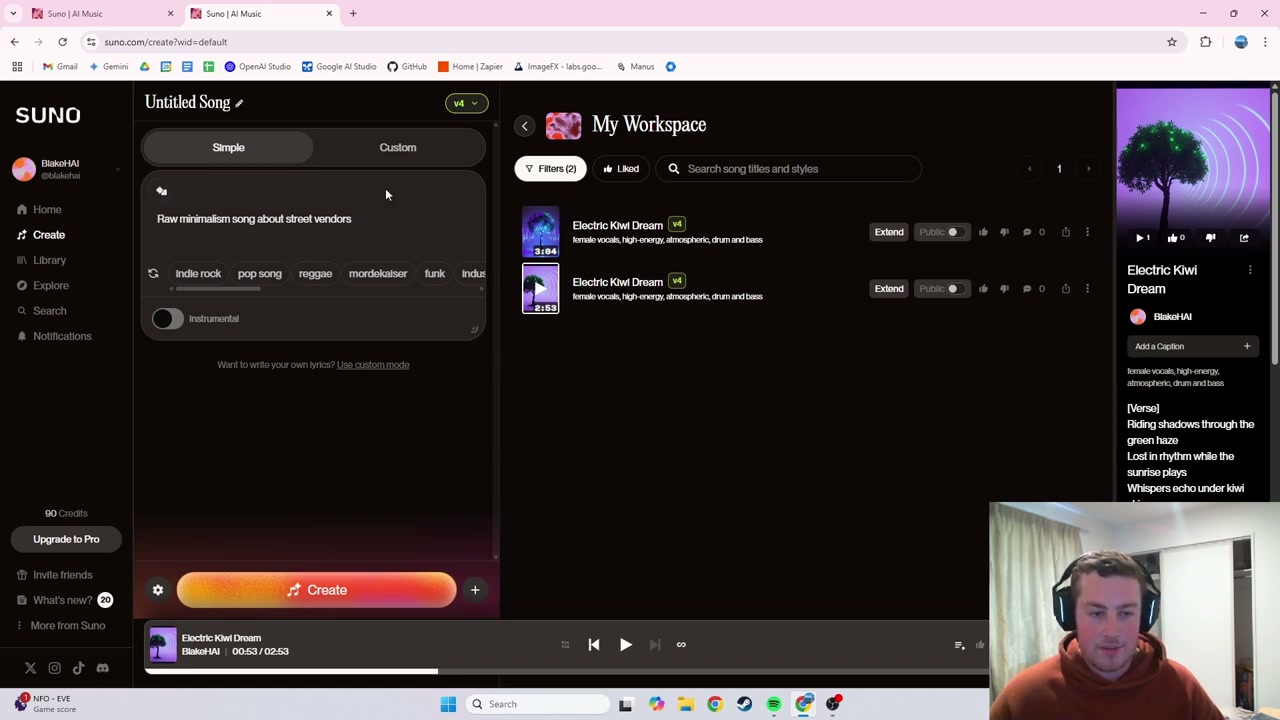Open Spotify from the Windows taskbar
Screen dimensions: 1280x720
pos(774,704)
